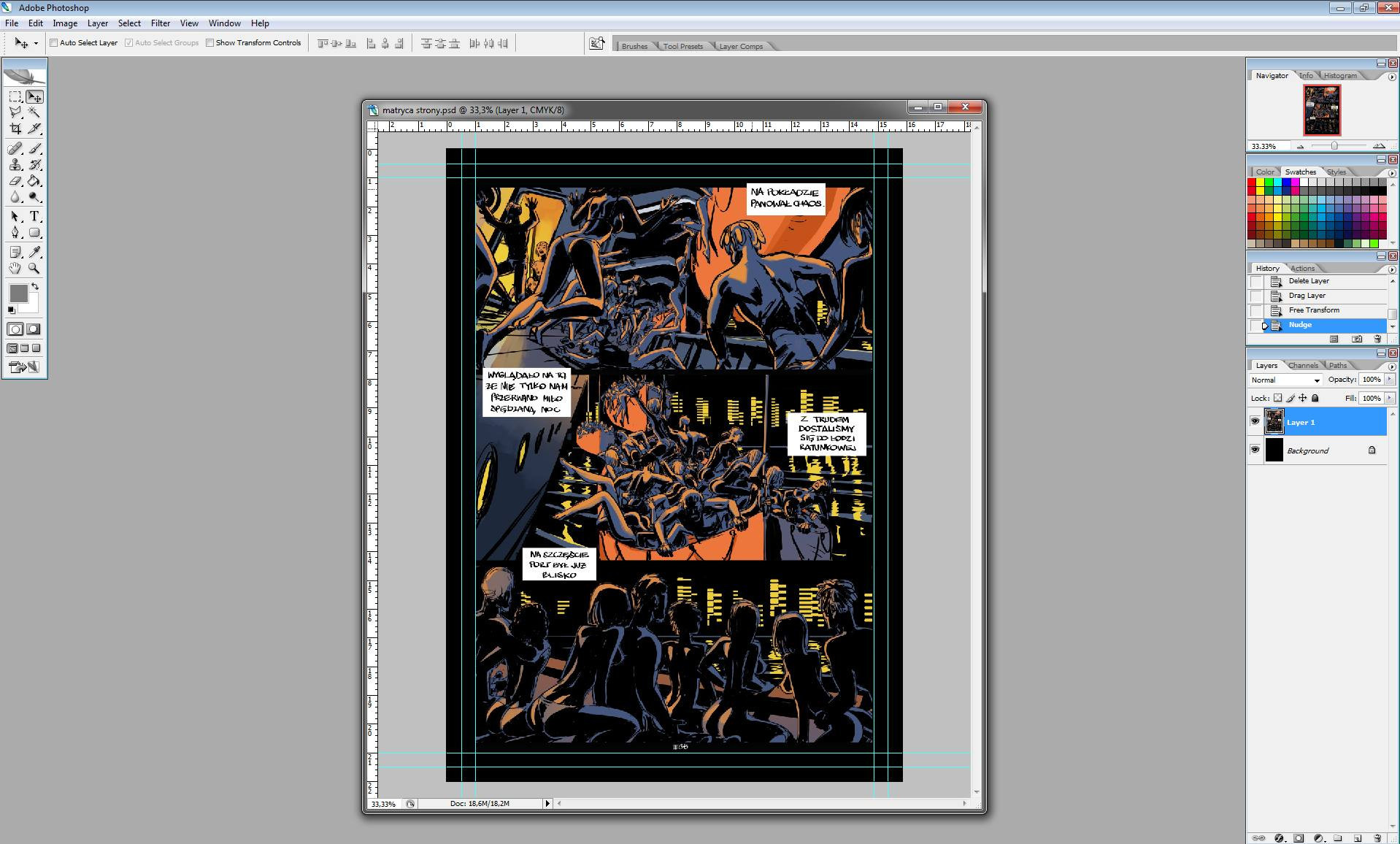The height and width of the screenshot is (844, 1400).
Task: Hide the Background layer eye icon
Action: coord(1255,450)
